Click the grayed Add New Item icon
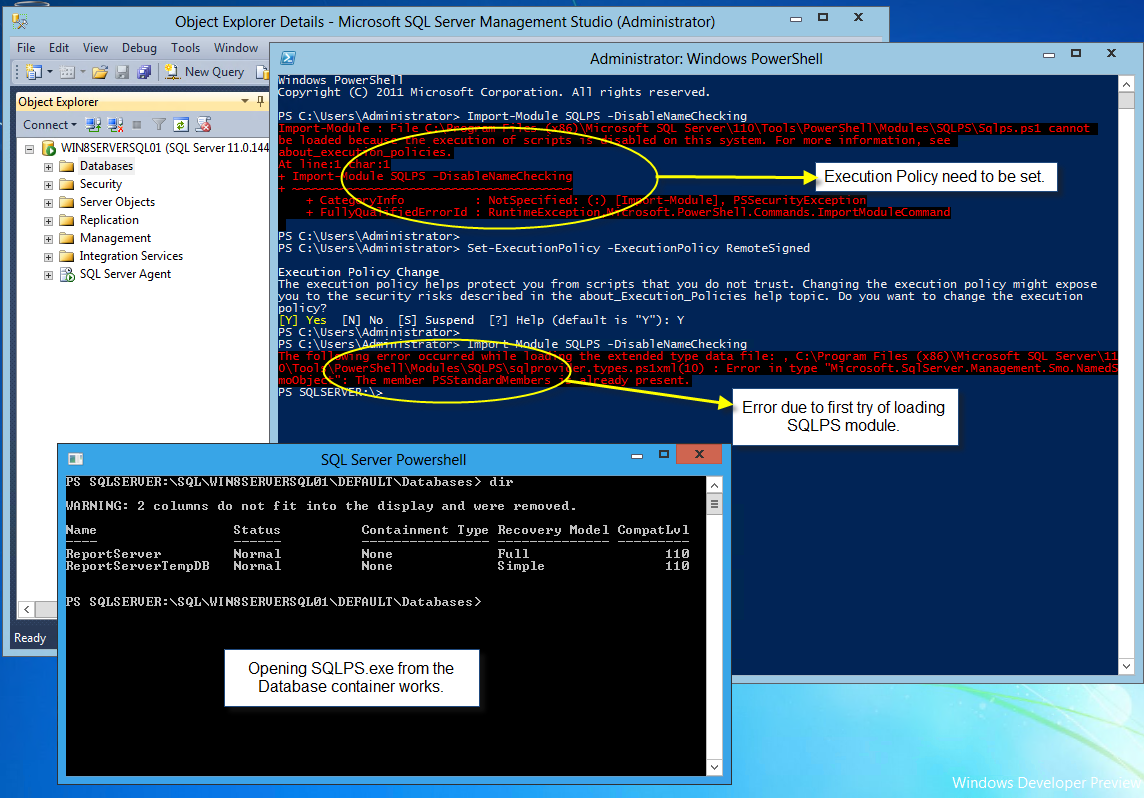 (x=67, y=71)
